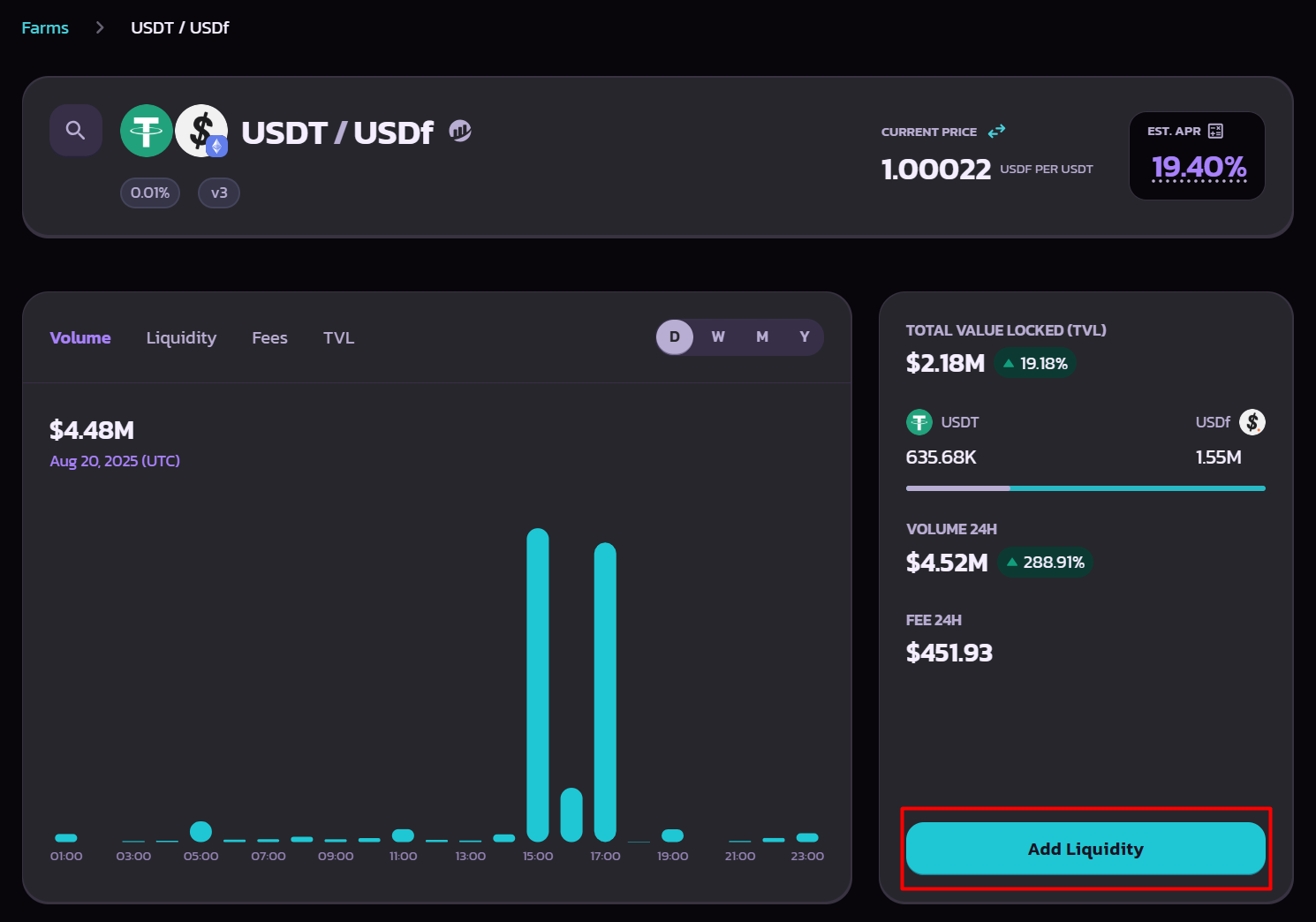Switch to the Liquidity chart tab
This screenshot has height=922, width=1316.
(x=181, y=337)
